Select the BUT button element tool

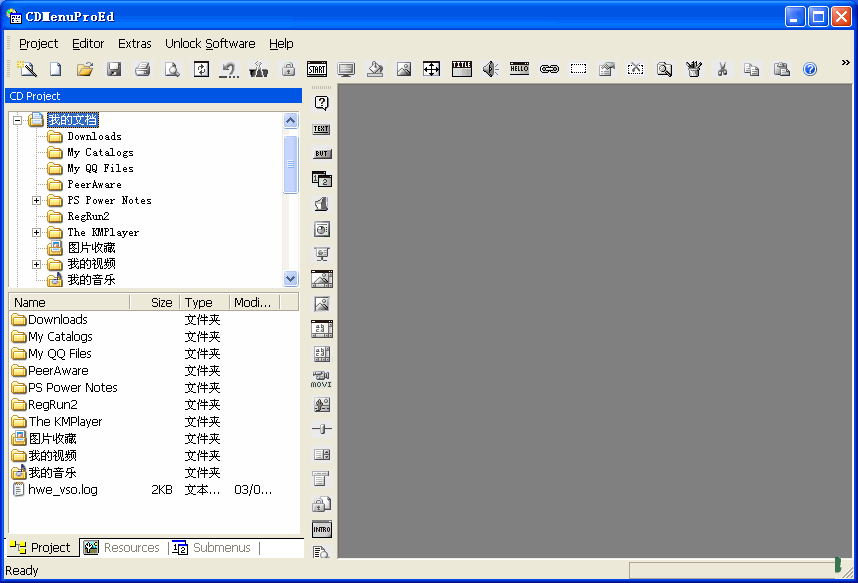(321, 154)
